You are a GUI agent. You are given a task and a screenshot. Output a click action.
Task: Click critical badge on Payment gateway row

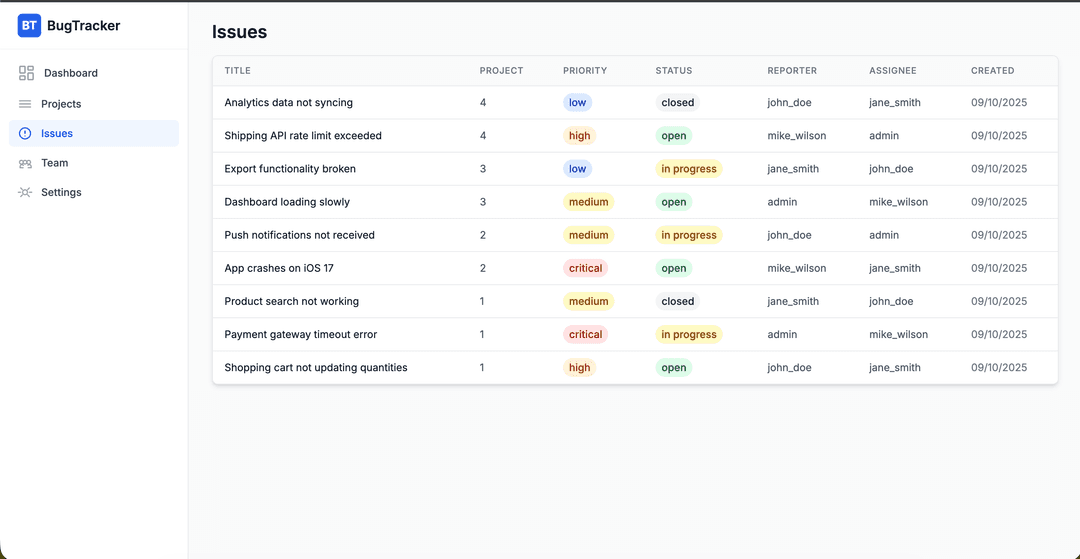(585, 335)
